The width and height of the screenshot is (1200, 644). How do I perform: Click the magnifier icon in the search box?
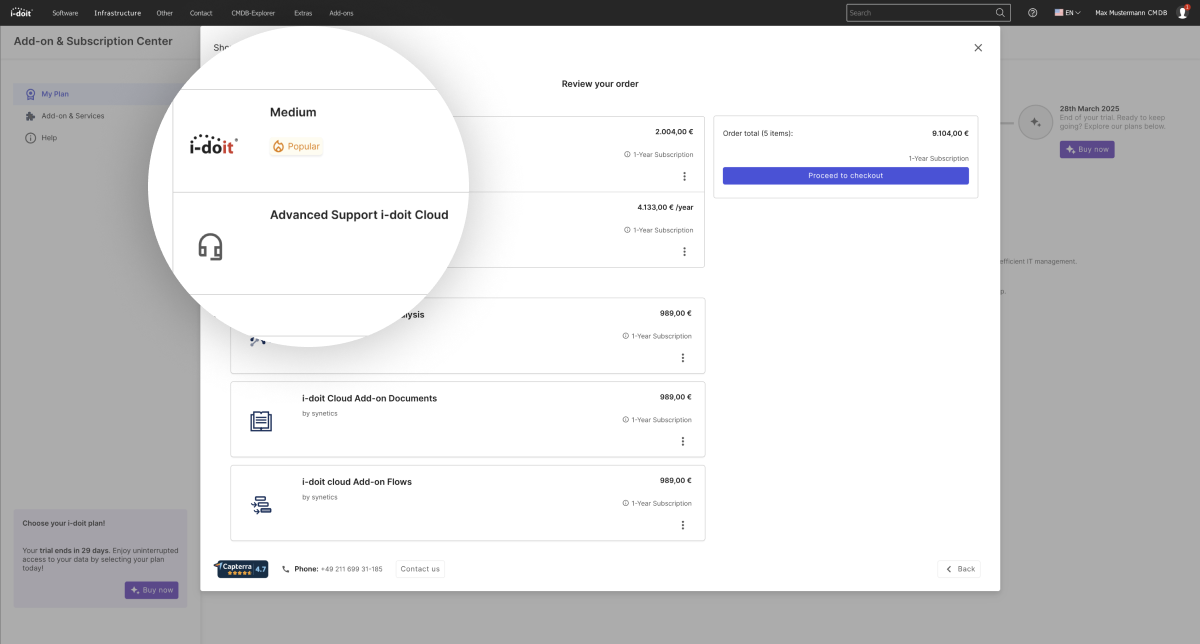[x=1000, y=13]
